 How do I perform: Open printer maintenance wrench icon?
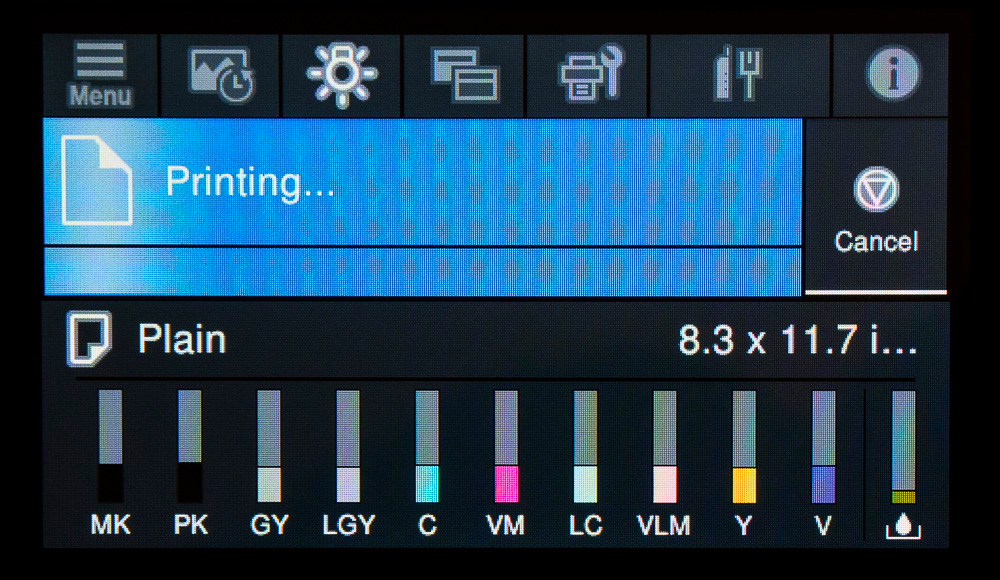coord(587,75)
